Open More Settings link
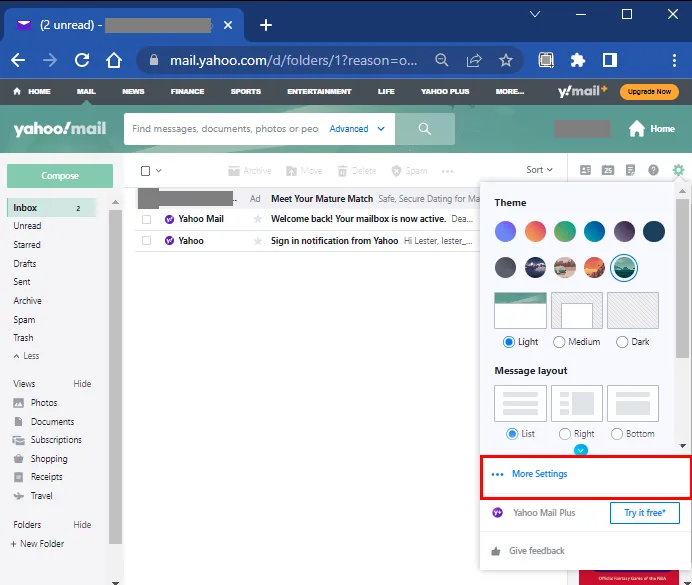 point(539,474)
